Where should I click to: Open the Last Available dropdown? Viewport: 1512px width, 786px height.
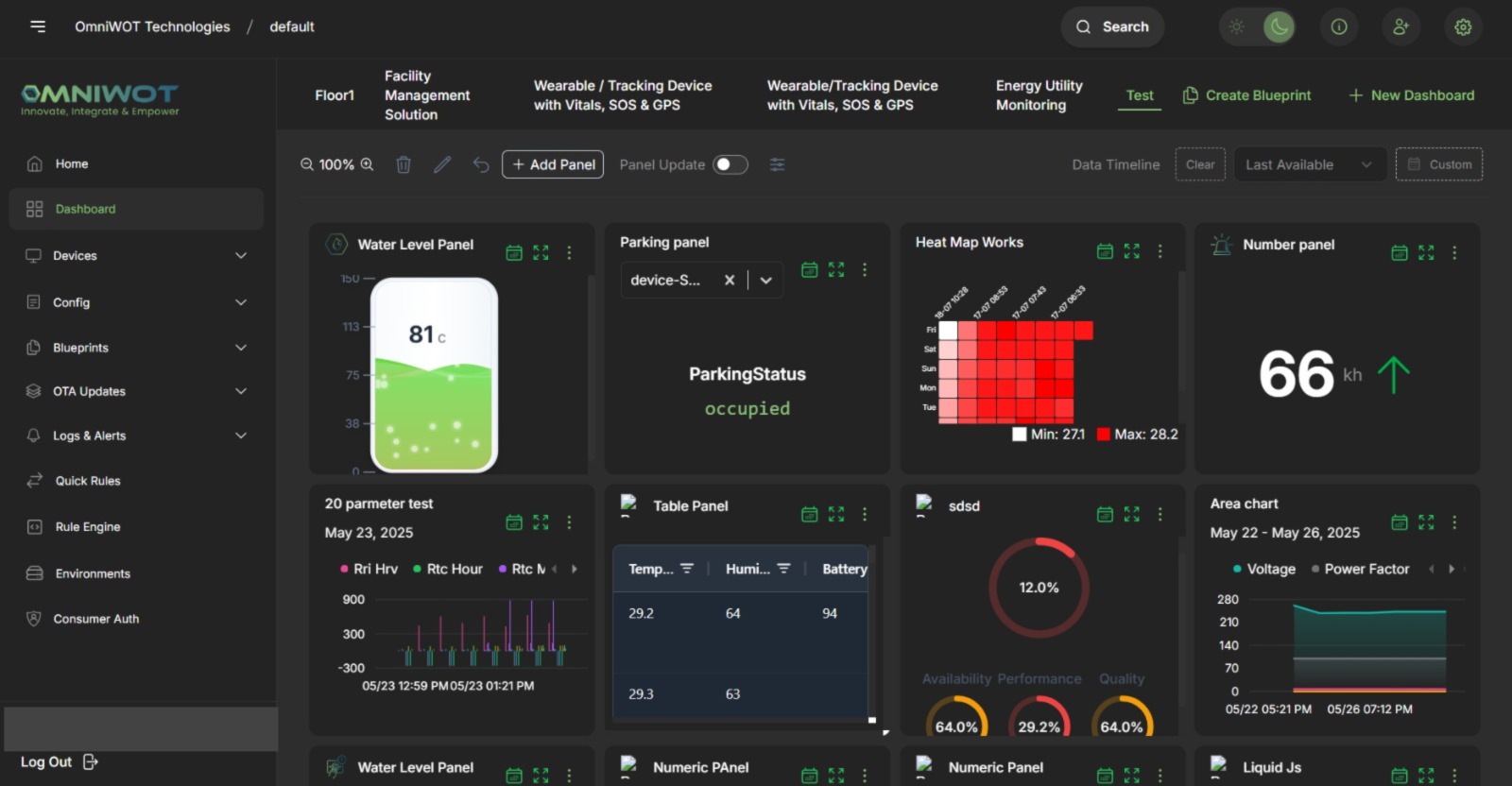pos(1310,164)
